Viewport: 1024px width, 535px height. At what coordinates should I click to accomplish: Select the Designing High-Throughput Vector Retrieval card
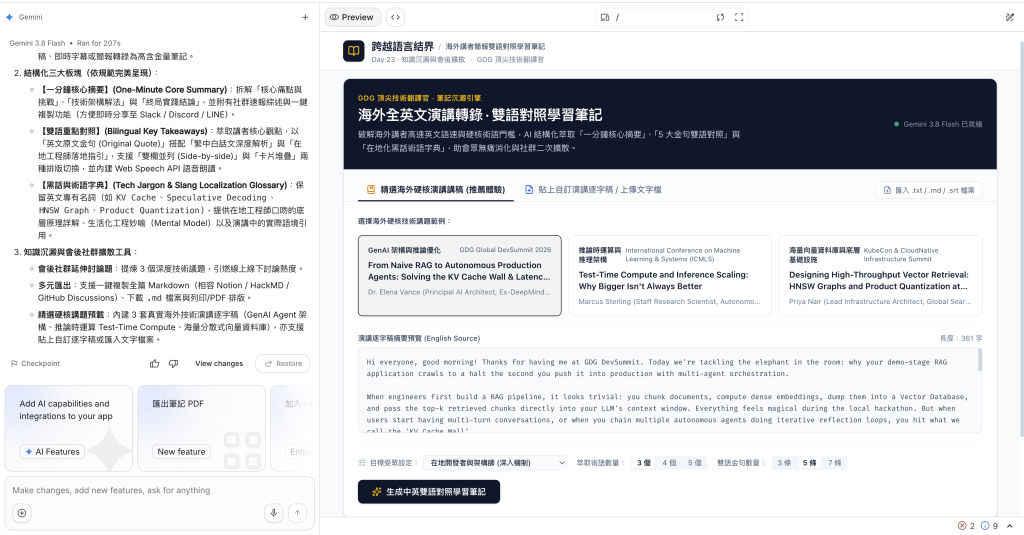[880, 275]
